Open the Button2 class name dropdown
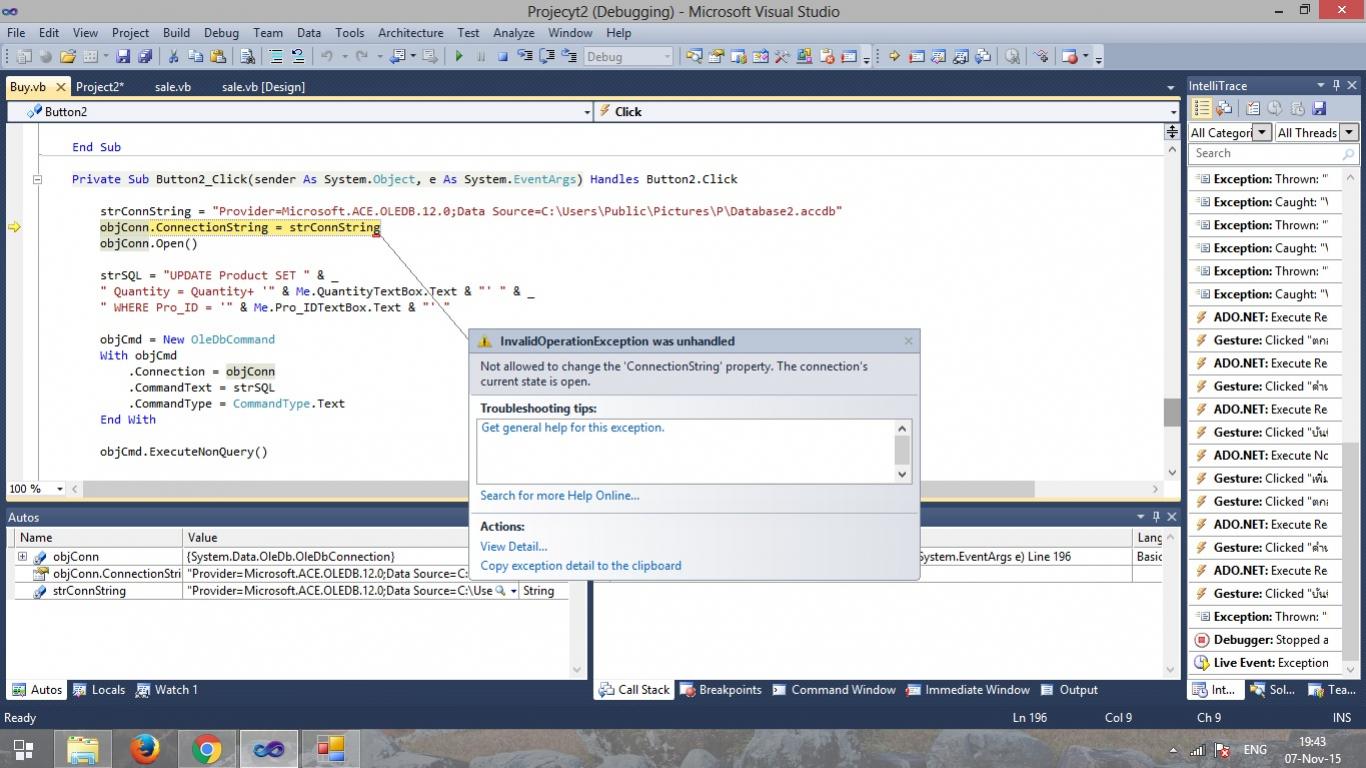This screenshot has height=768, width=1366. (587, 112)
